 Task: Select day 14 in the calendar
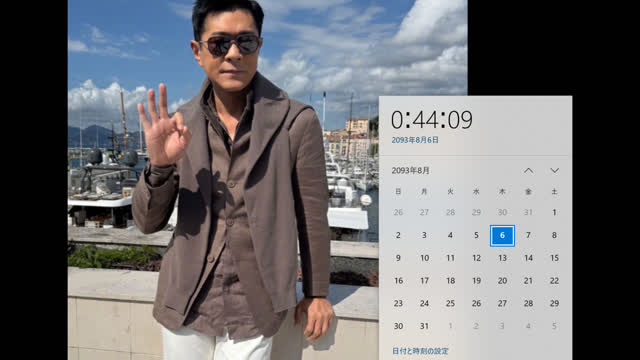click(528, 258)
